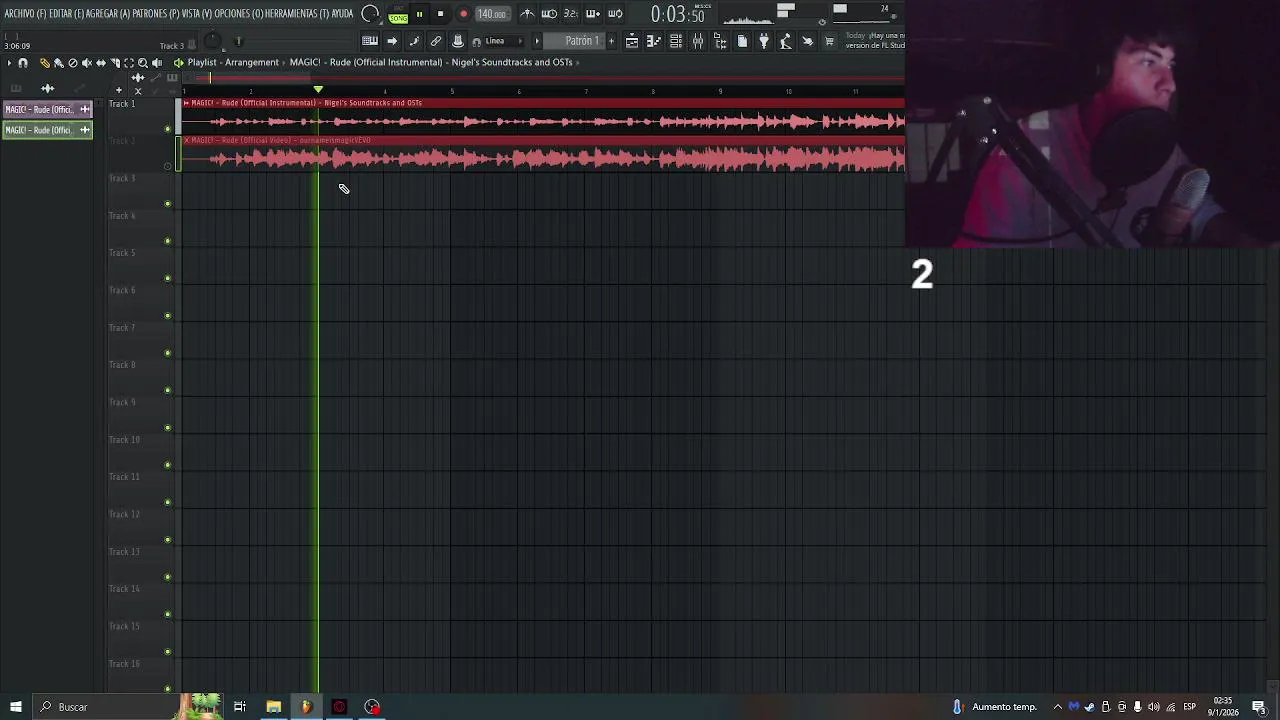1280x720 pixels.
Task: Click the master pitch slider
Action: tap(238, 42)
